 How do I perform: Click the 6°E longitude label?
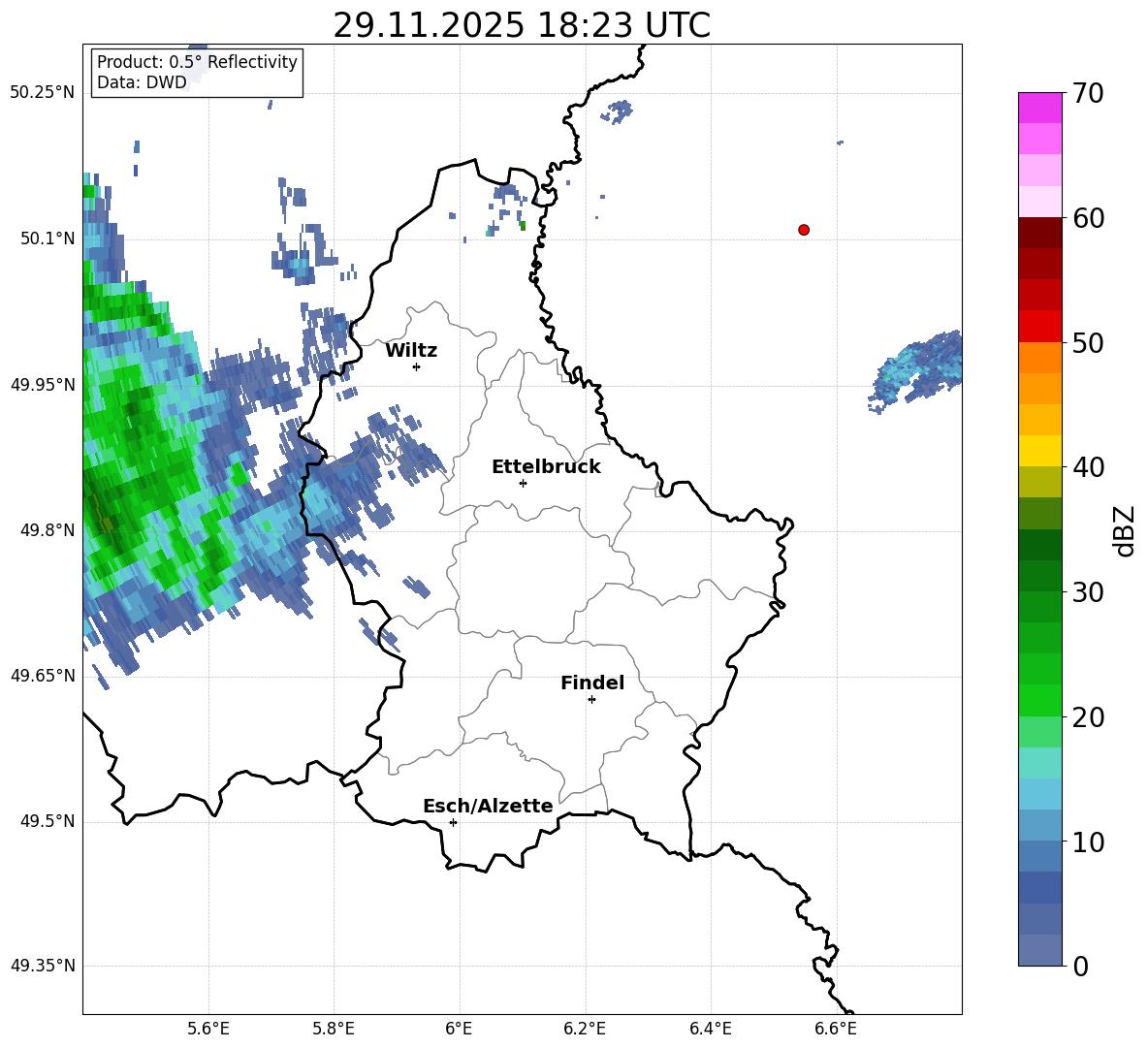point(459,1029)
